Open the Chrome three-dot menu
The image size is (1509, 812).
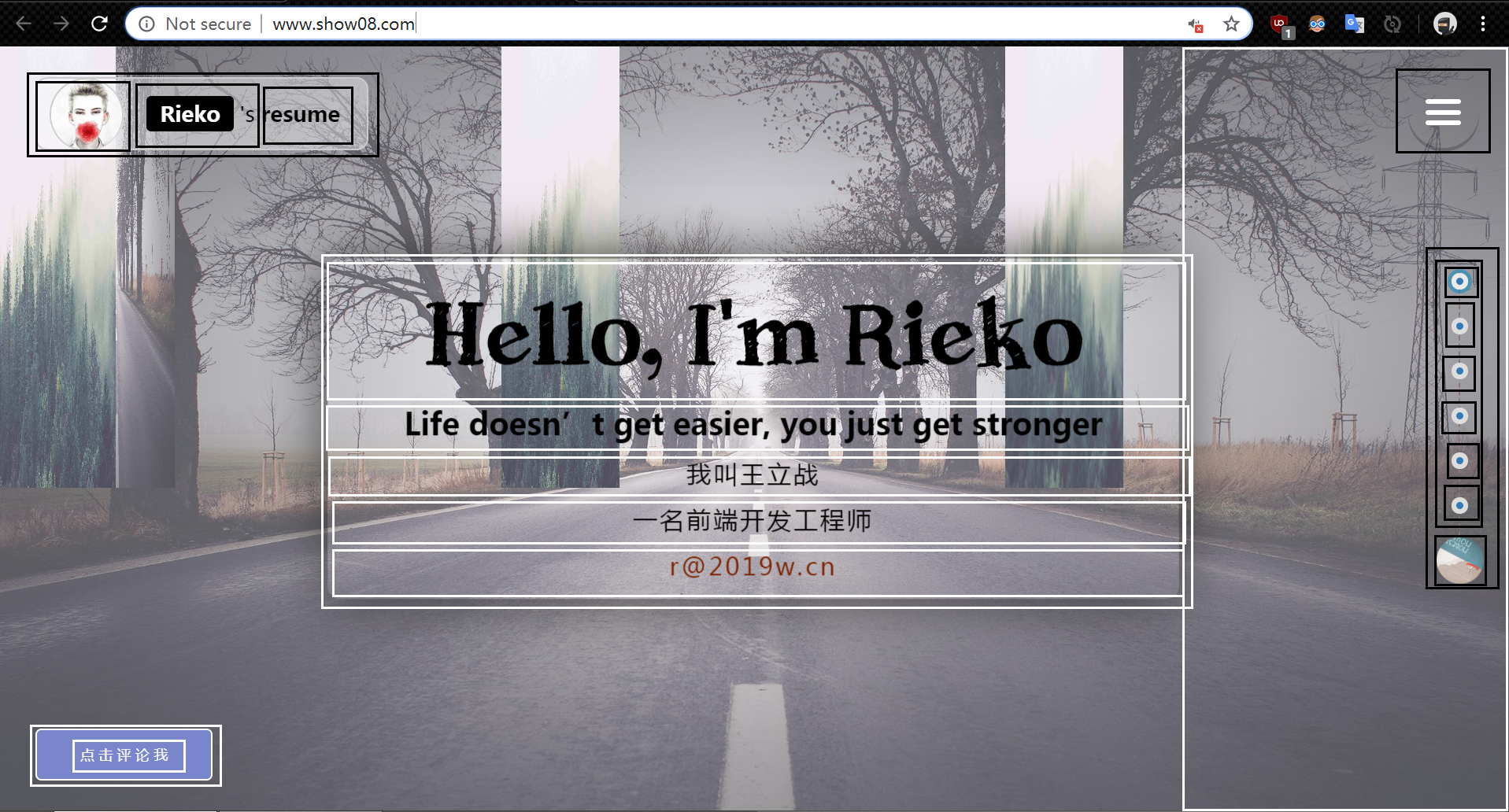click(1483, 24)
